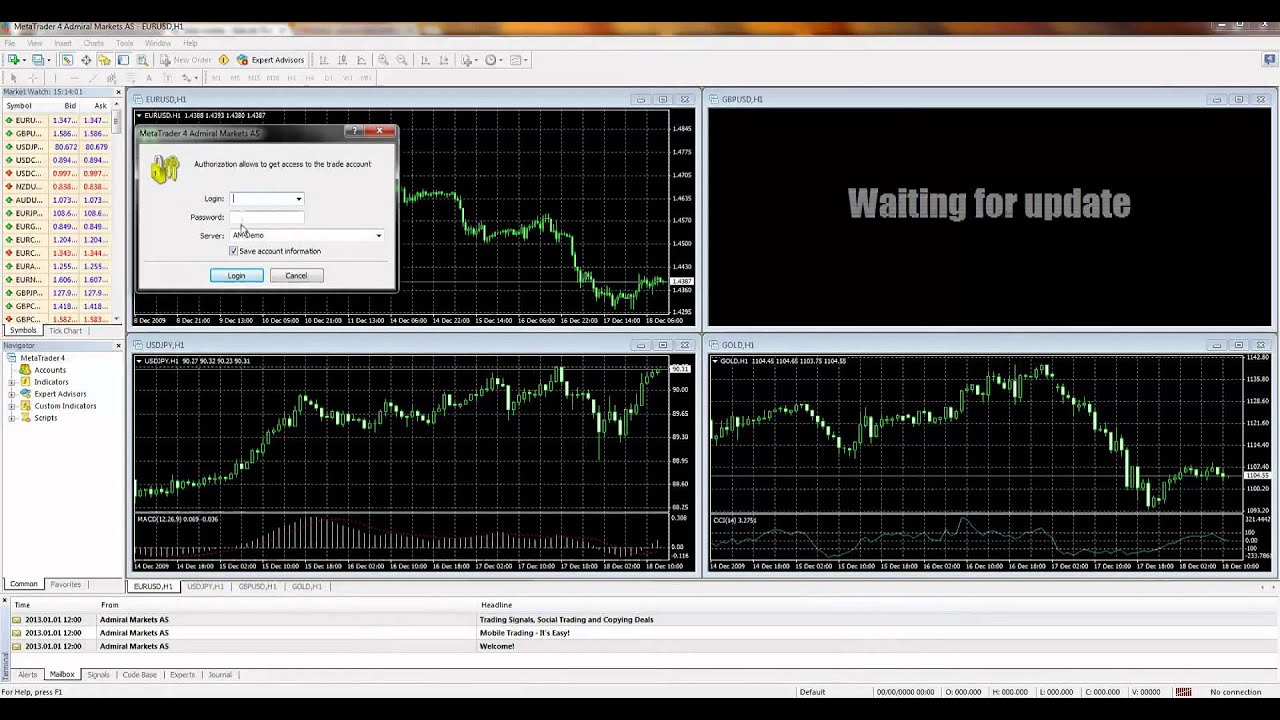
Task: Toggle the Chart Shift icon
Action: click(444, 60)
